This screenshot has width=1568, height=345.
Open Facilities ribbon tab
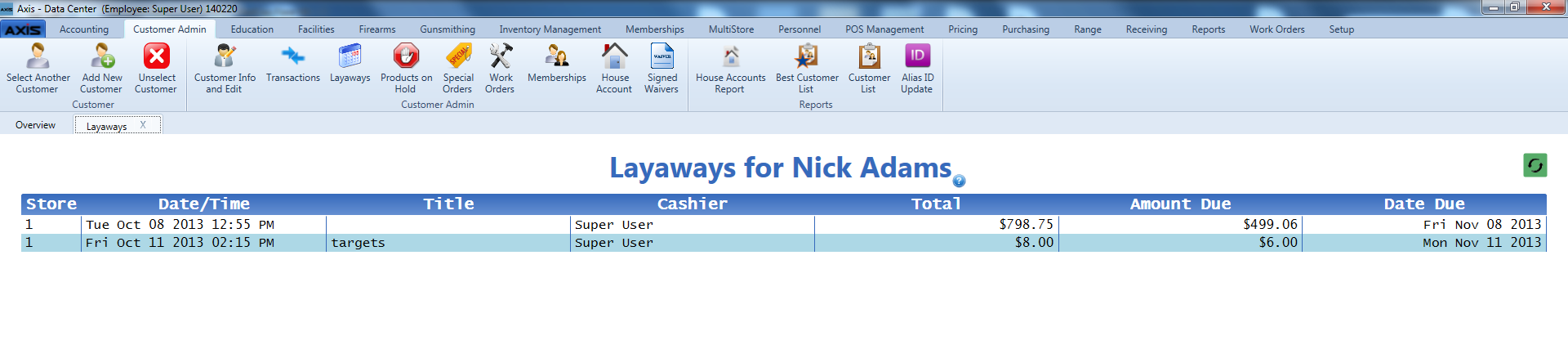[316, 29]
